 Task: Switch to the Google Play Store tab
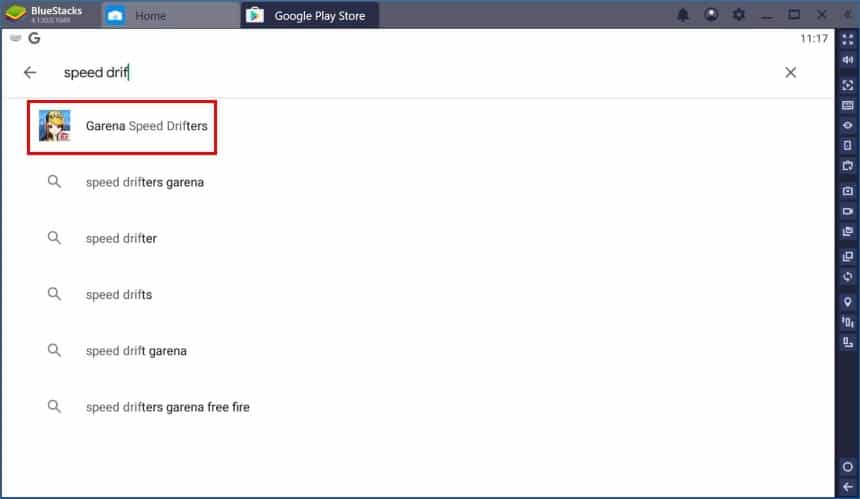tap(309, 15)
